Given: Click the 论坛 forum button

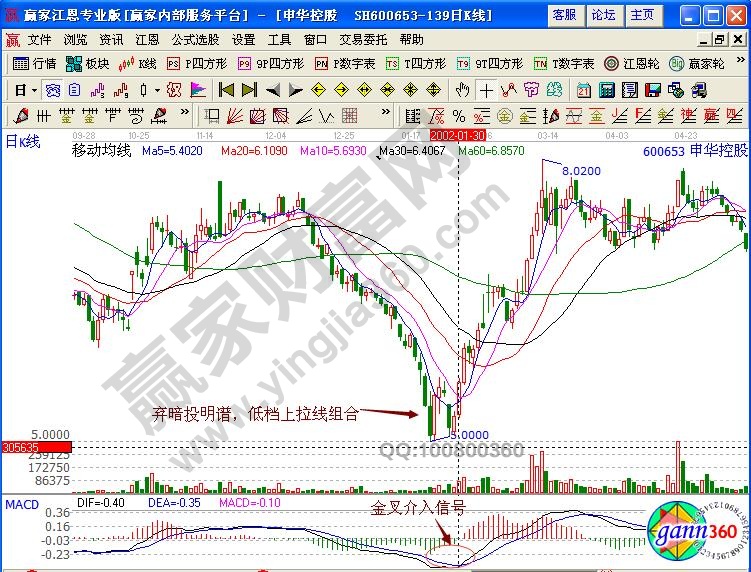Looking at the screenshot, I should [603, 15].
